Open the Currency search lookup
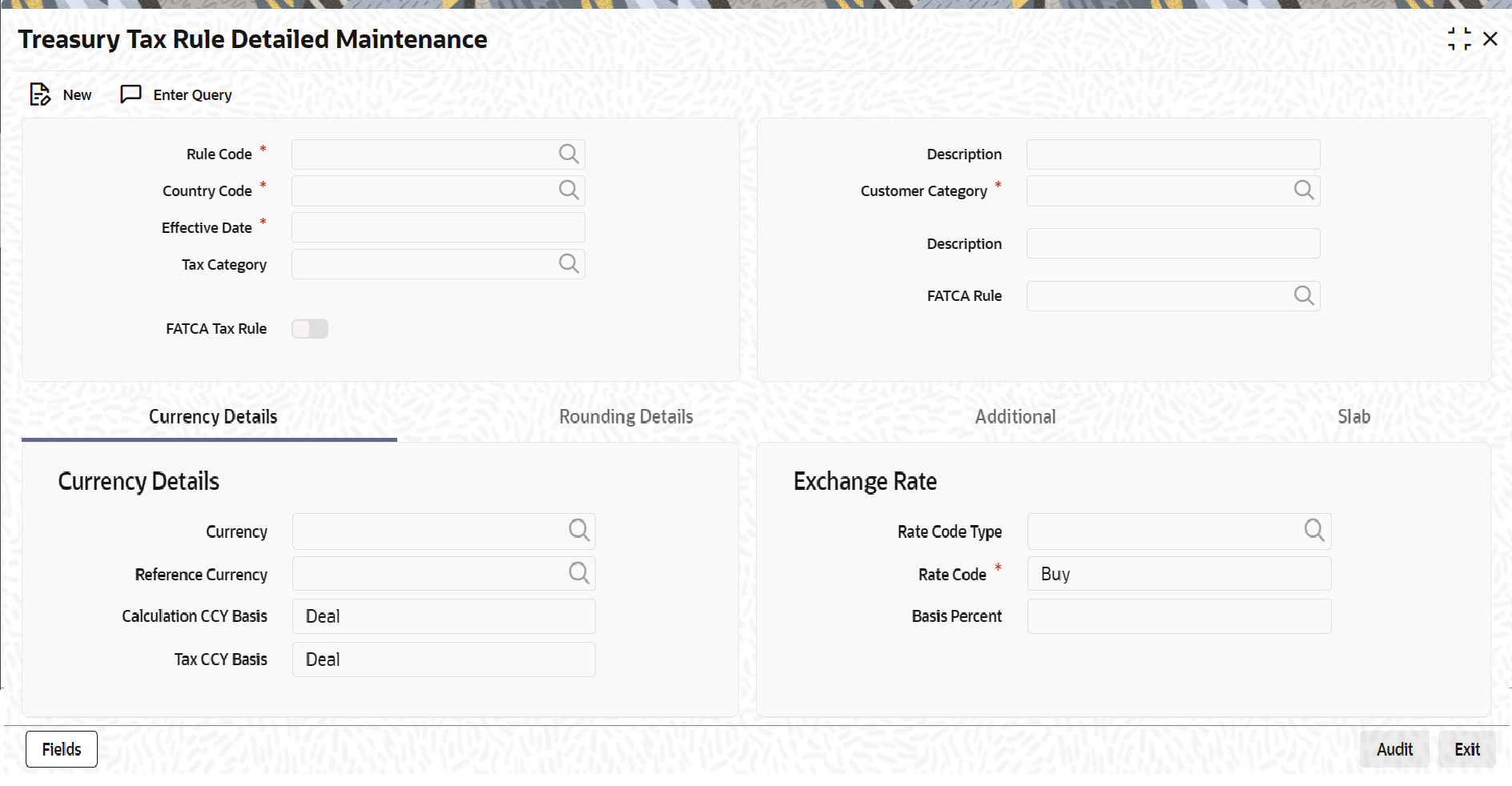The width and height of the screenshot is (1512, 786). [x=579, y=530]
